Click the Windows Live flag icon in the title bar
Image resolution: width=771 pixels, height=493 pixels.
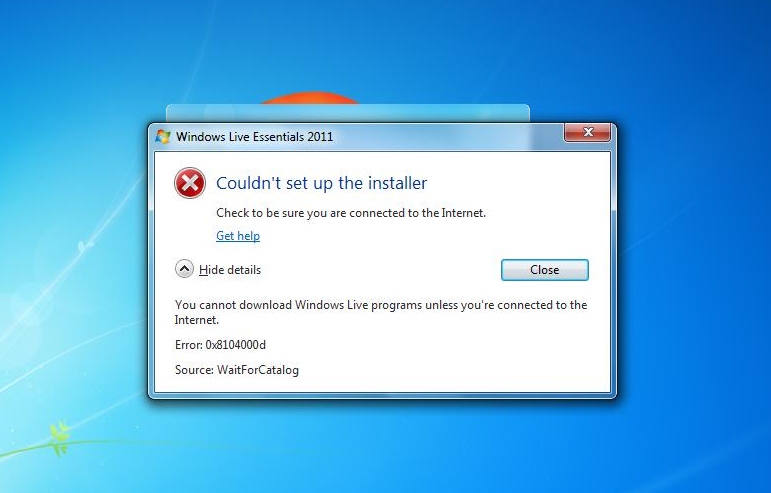point(163,136)
